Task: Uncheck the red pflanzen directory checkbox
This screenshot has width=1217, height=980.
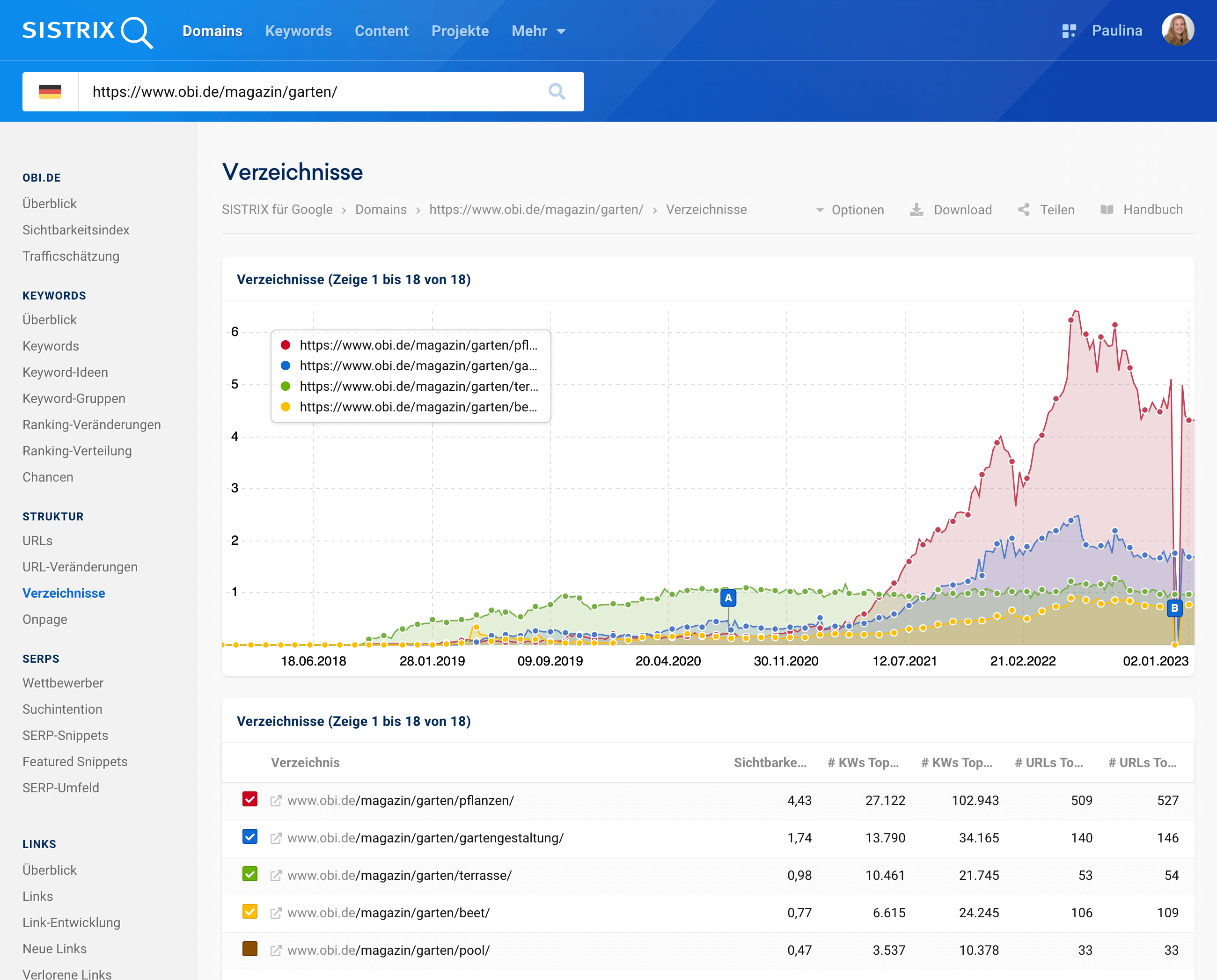Action: [250, 799]
